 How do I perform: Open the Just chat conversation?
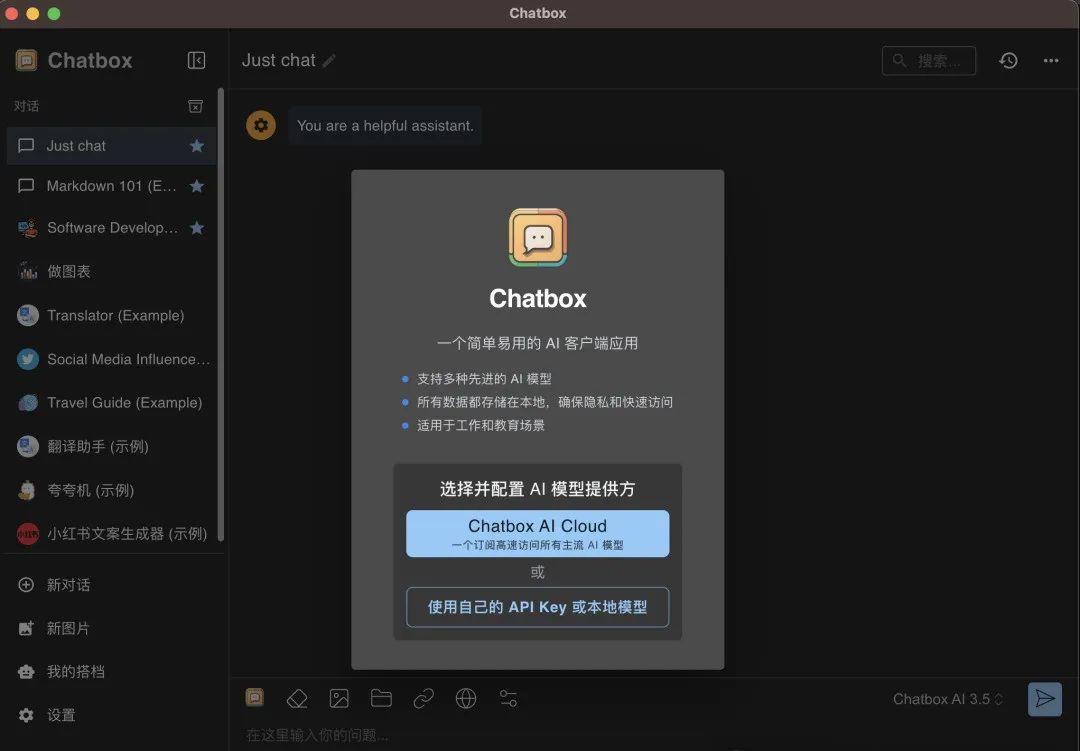(x=112, y=146)
